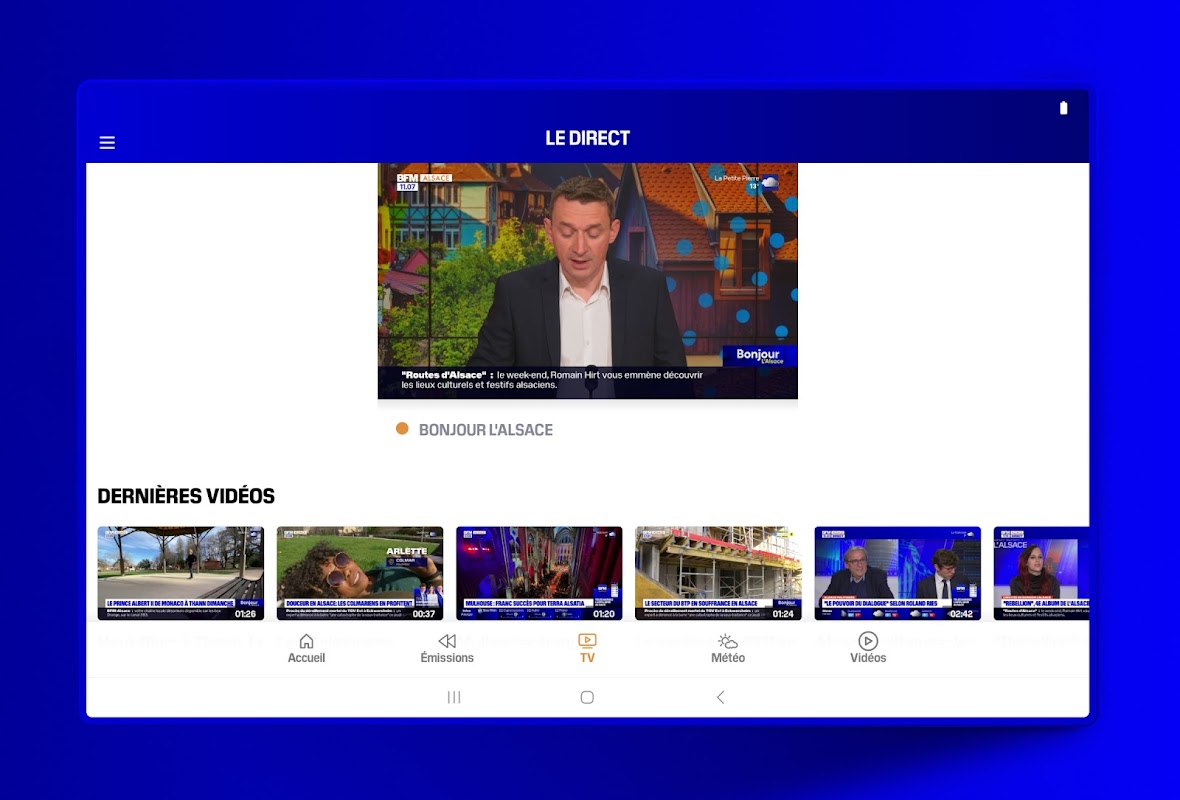Open the 'Rebellion' album video thumbnail

1042,573
